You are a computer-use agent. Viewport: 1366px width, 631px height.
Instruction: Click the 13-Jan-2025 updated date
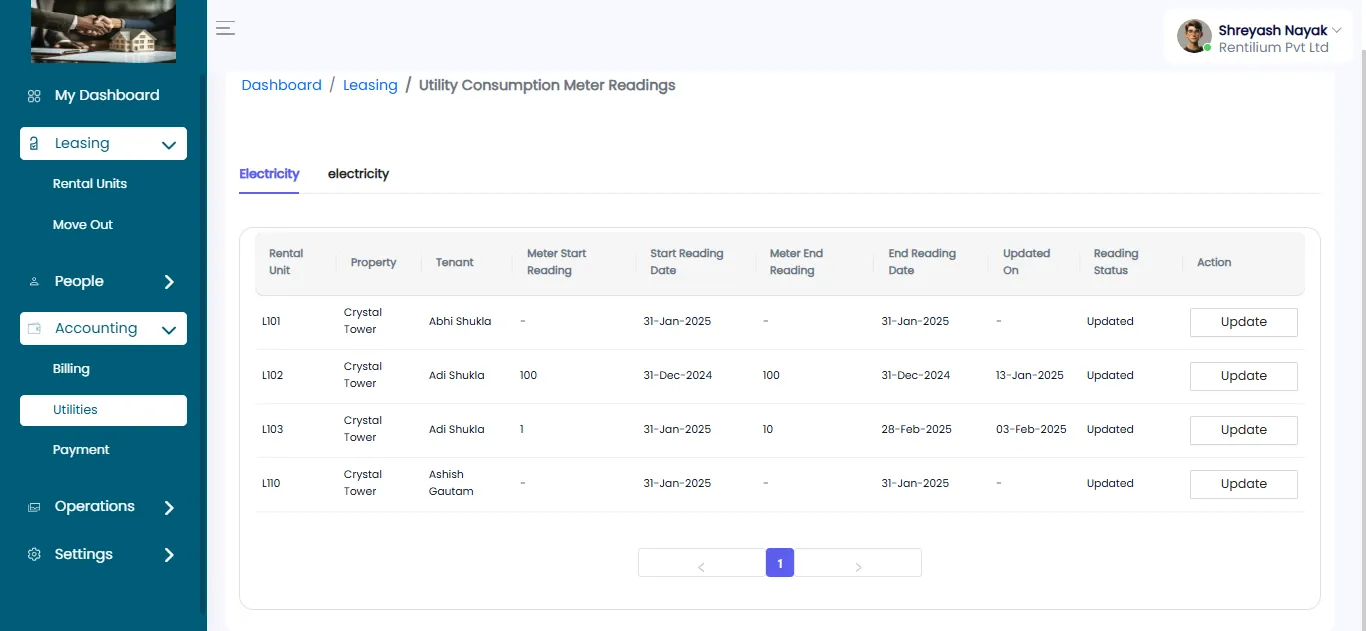[1030, 376]
